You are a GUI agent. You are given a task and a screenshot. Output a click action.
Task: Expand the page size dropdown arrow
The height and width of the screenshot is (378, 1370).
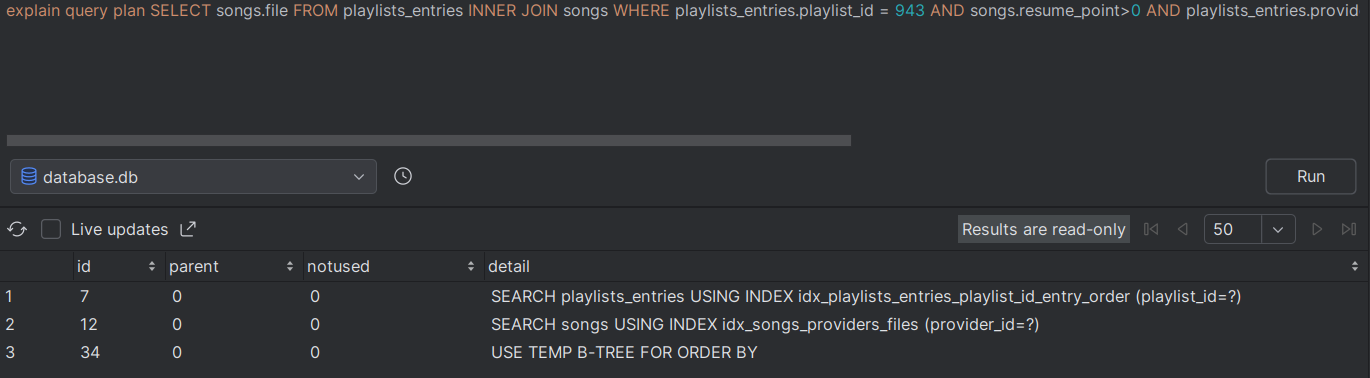point(1278,229)
